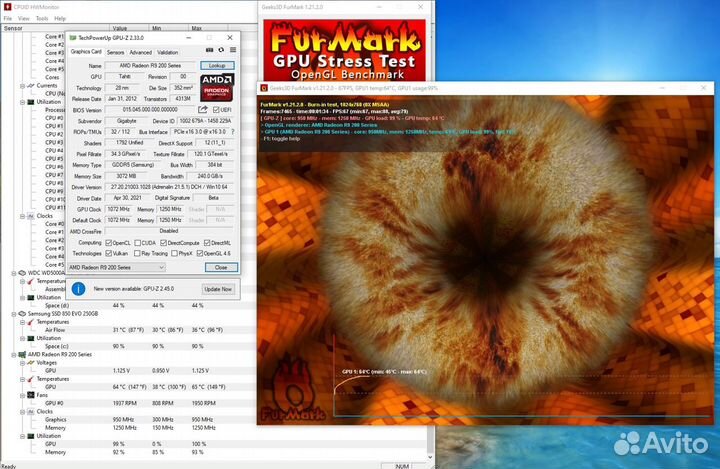Click the AMD Radeon Graphics logo

click(x=217, y=85)
